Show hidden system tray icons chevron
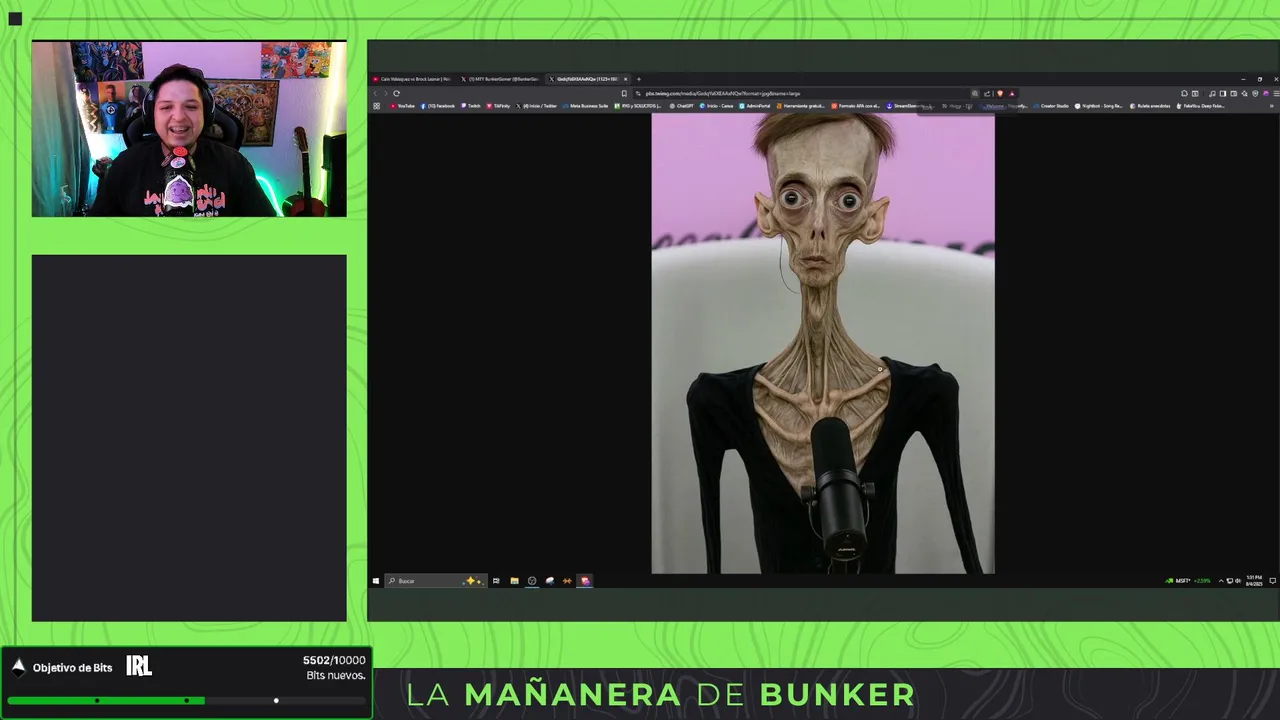Viewport: 1280px width, 720px height. click(1221, 581)
